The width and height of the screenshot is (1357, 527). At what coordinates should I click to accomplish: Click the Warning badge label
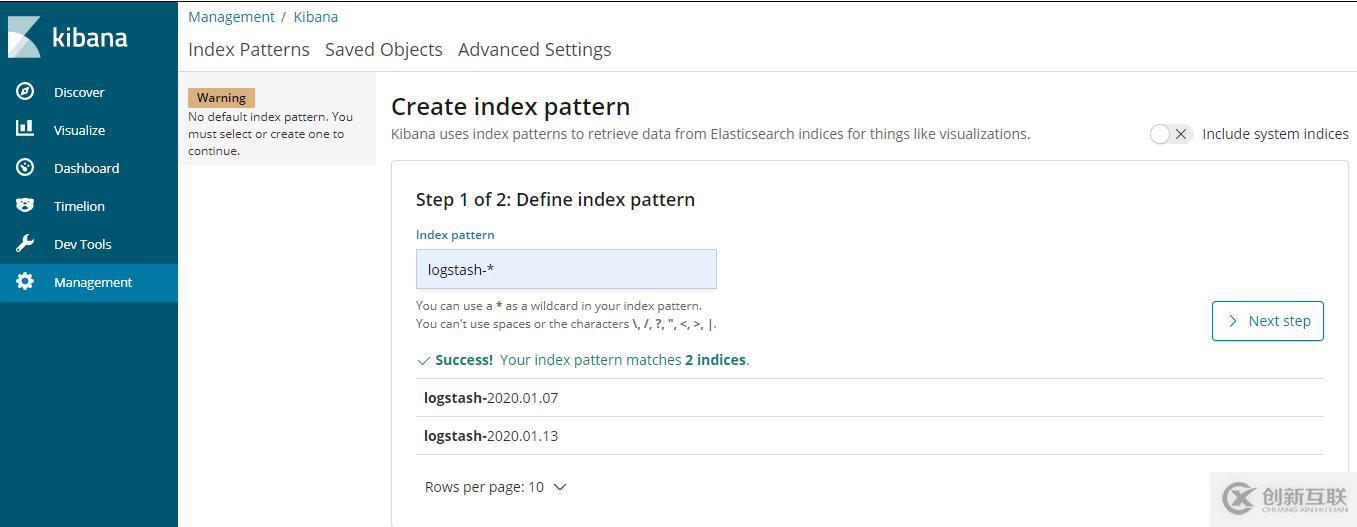[221, 98]
